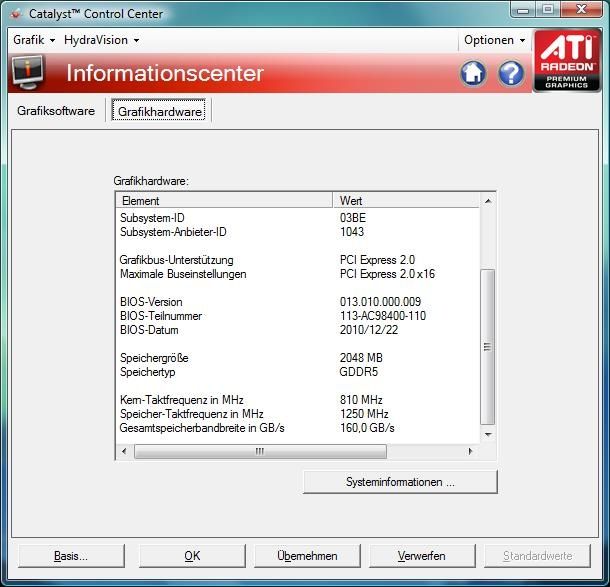Click the Home icon in the Informationscenter banner
610x587 pixels.
point(473,73)
